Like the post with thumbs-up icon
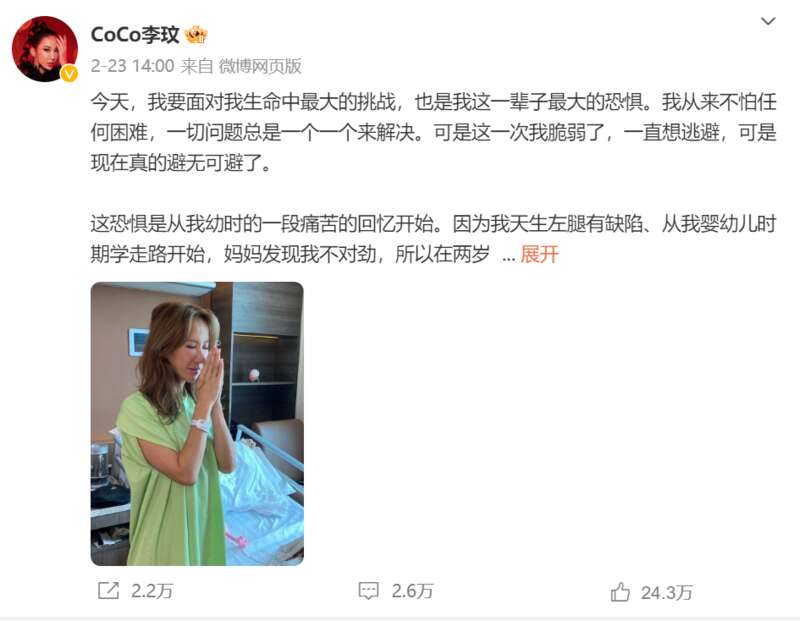The width and height of the screenshot is (800, 621). point(620,592)
